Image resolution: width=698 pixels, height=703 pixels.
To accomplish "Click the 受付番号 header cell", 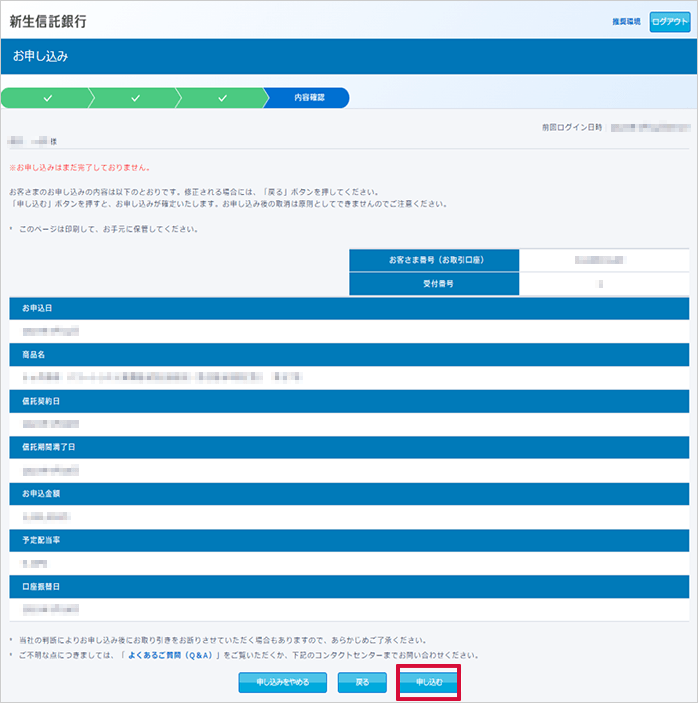I will point(435,284).
